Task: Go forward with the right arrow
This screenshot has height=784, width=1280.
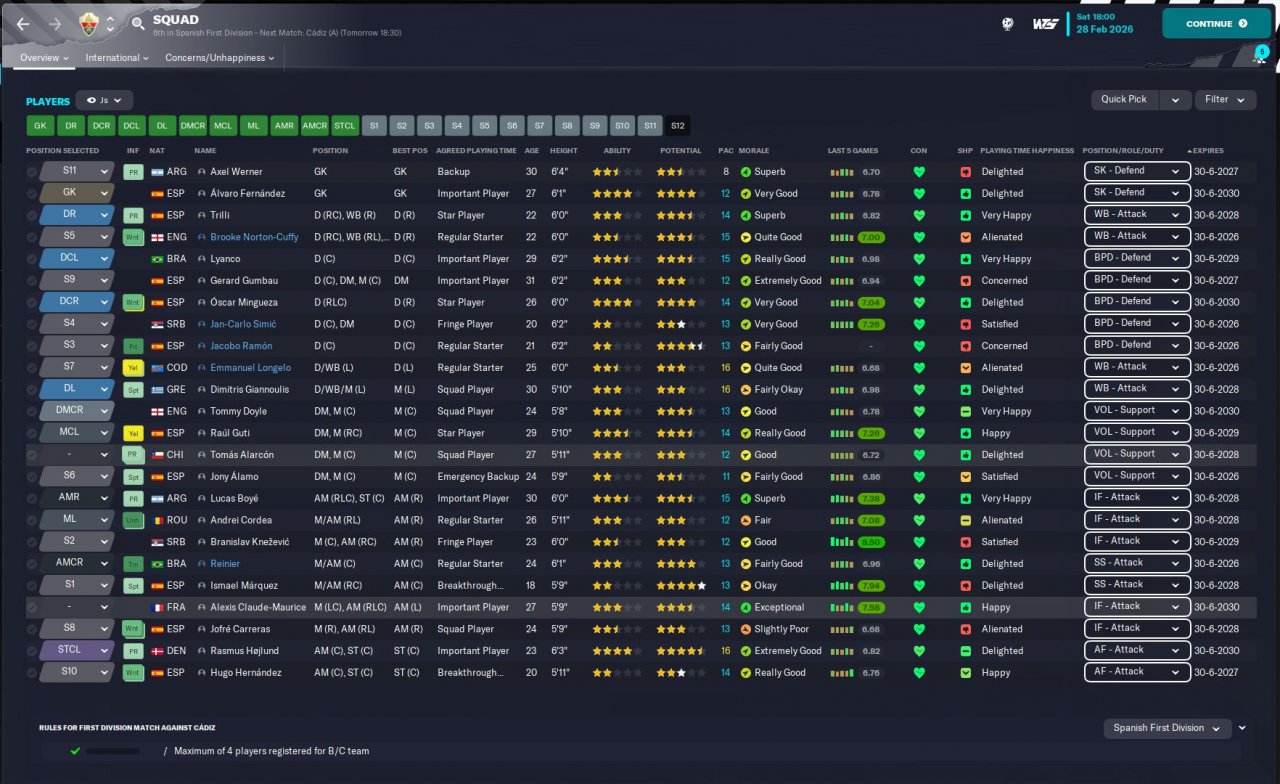Action: [55, 23]
